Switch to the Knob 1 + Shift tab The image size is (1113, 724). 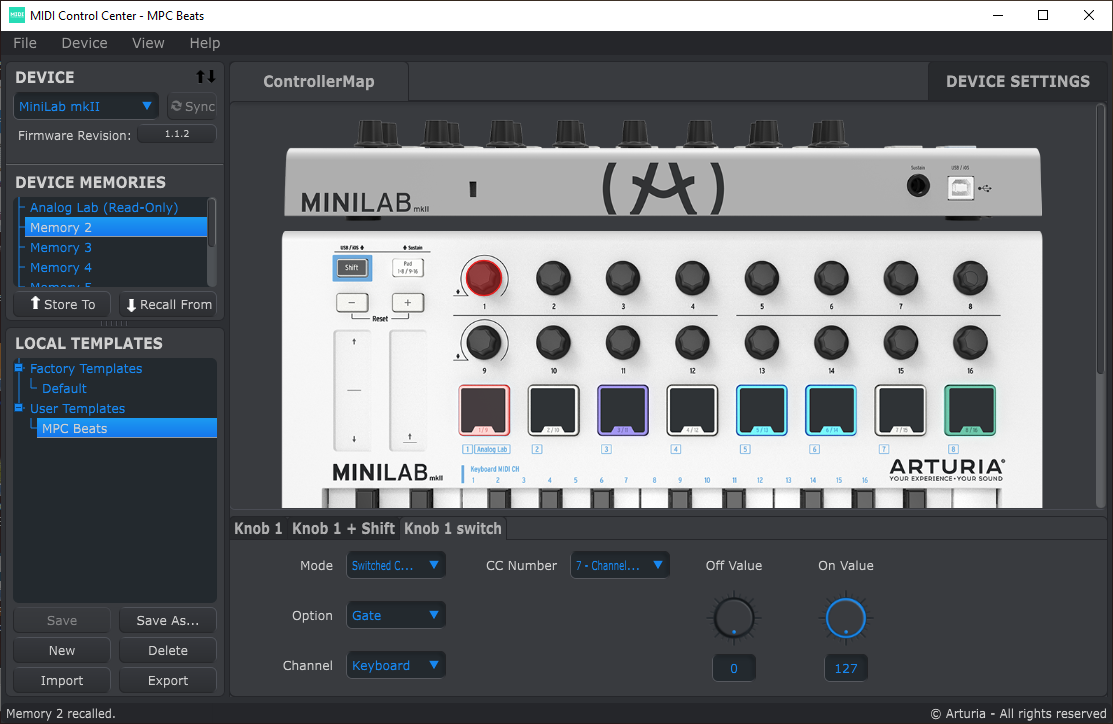coord(344,528)
